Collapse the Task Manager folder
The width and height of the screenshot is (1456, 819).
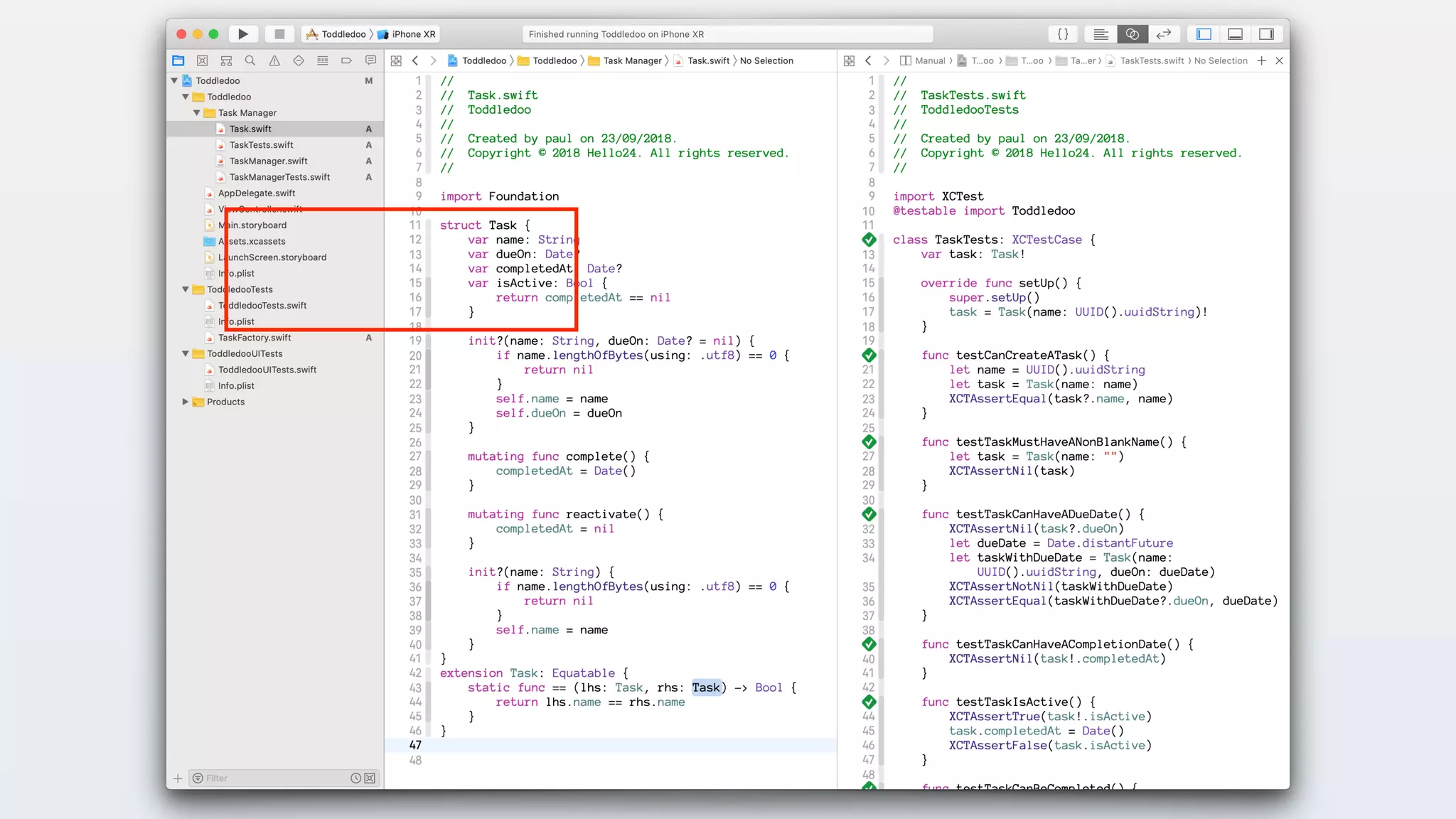click(197, 113)
